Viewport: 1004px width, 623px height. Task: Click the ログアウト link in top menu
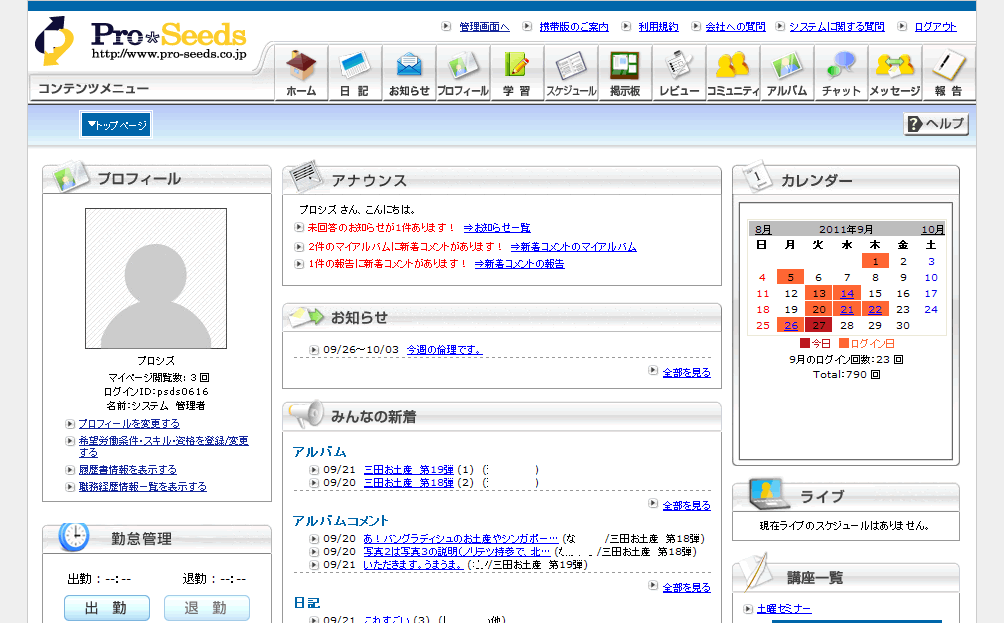click(935, 27)
